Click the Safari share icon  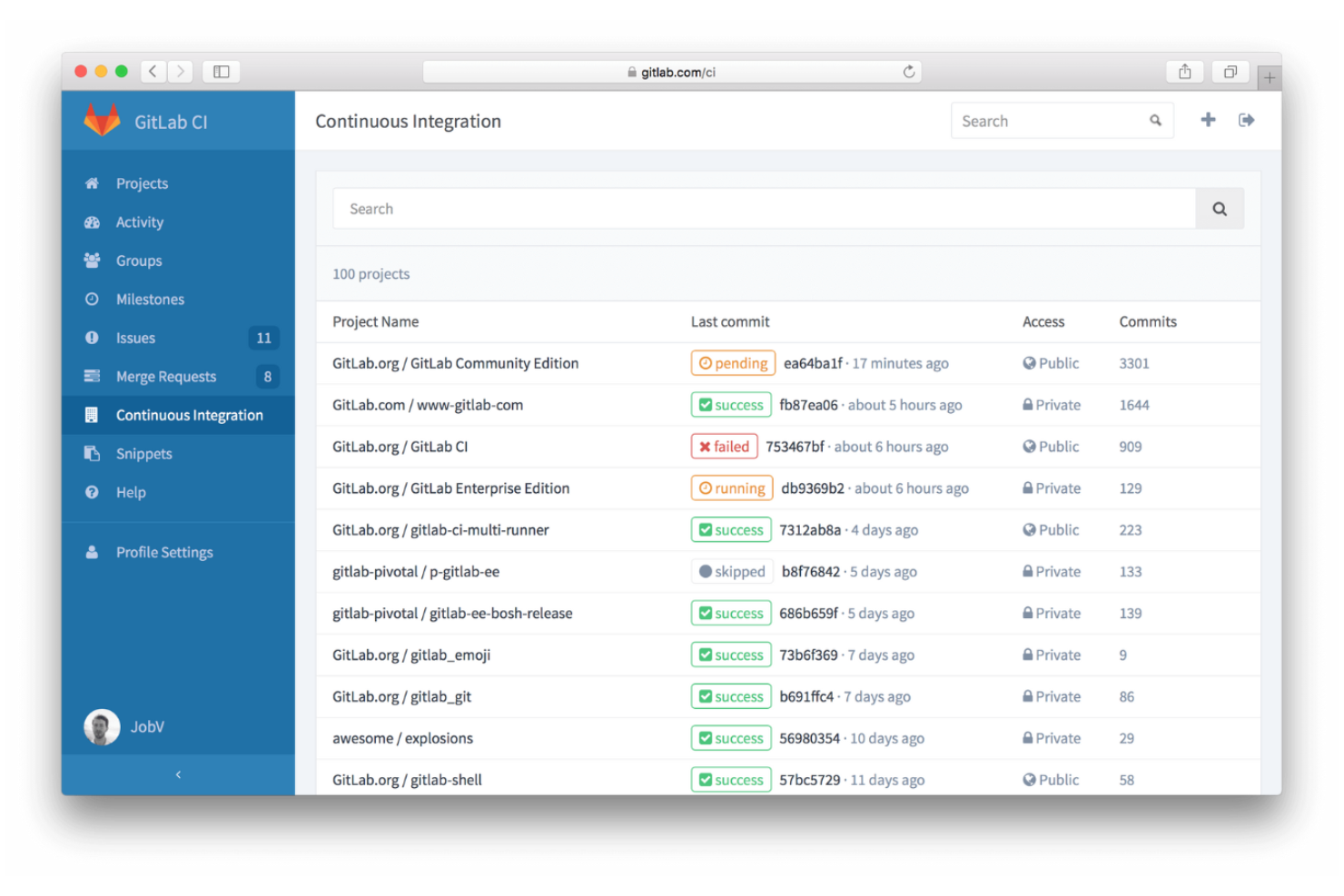pyautogui.click(x=1185, y=72)
